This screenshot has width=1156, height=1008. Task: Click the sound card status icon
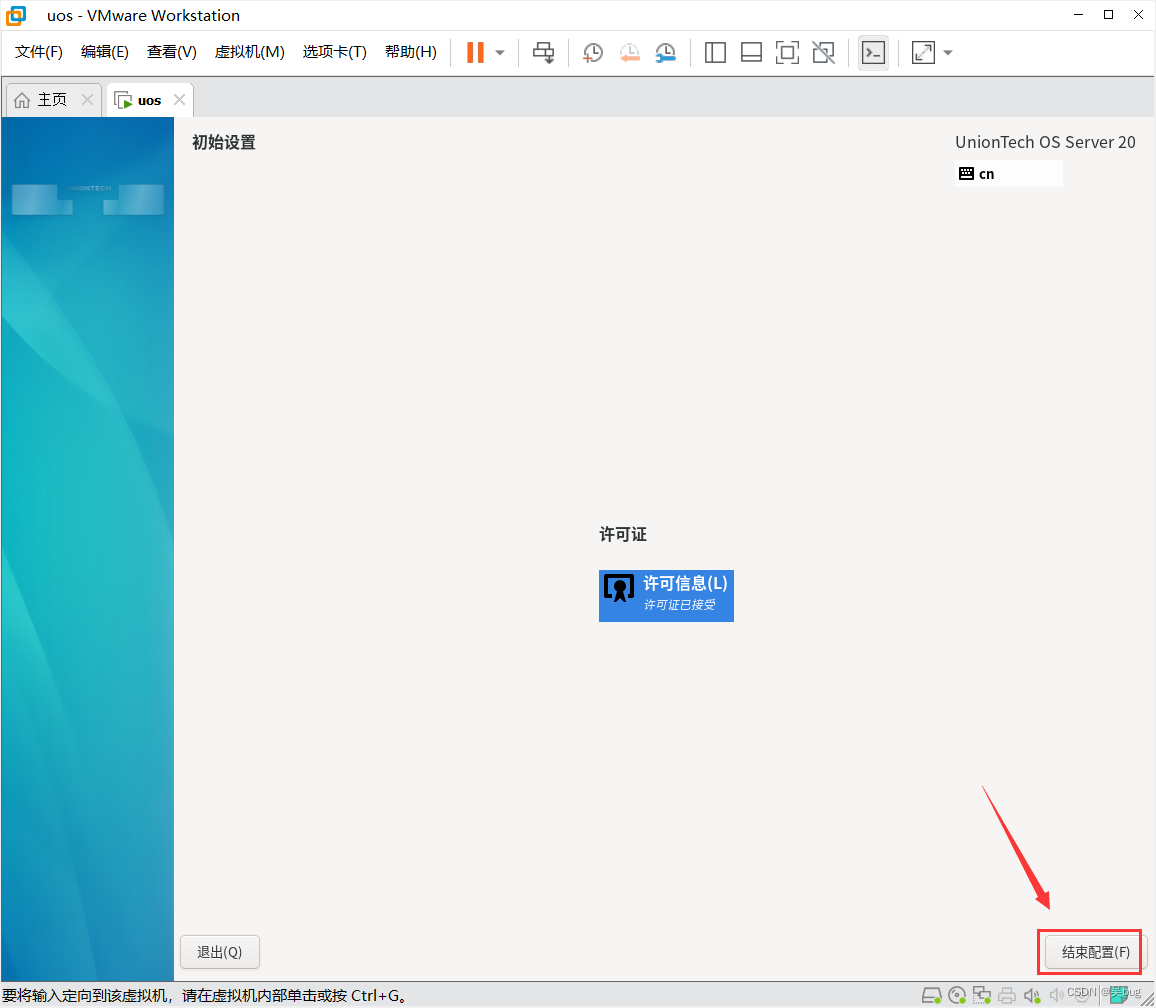pyautogui.click(x=1031, y=995)
